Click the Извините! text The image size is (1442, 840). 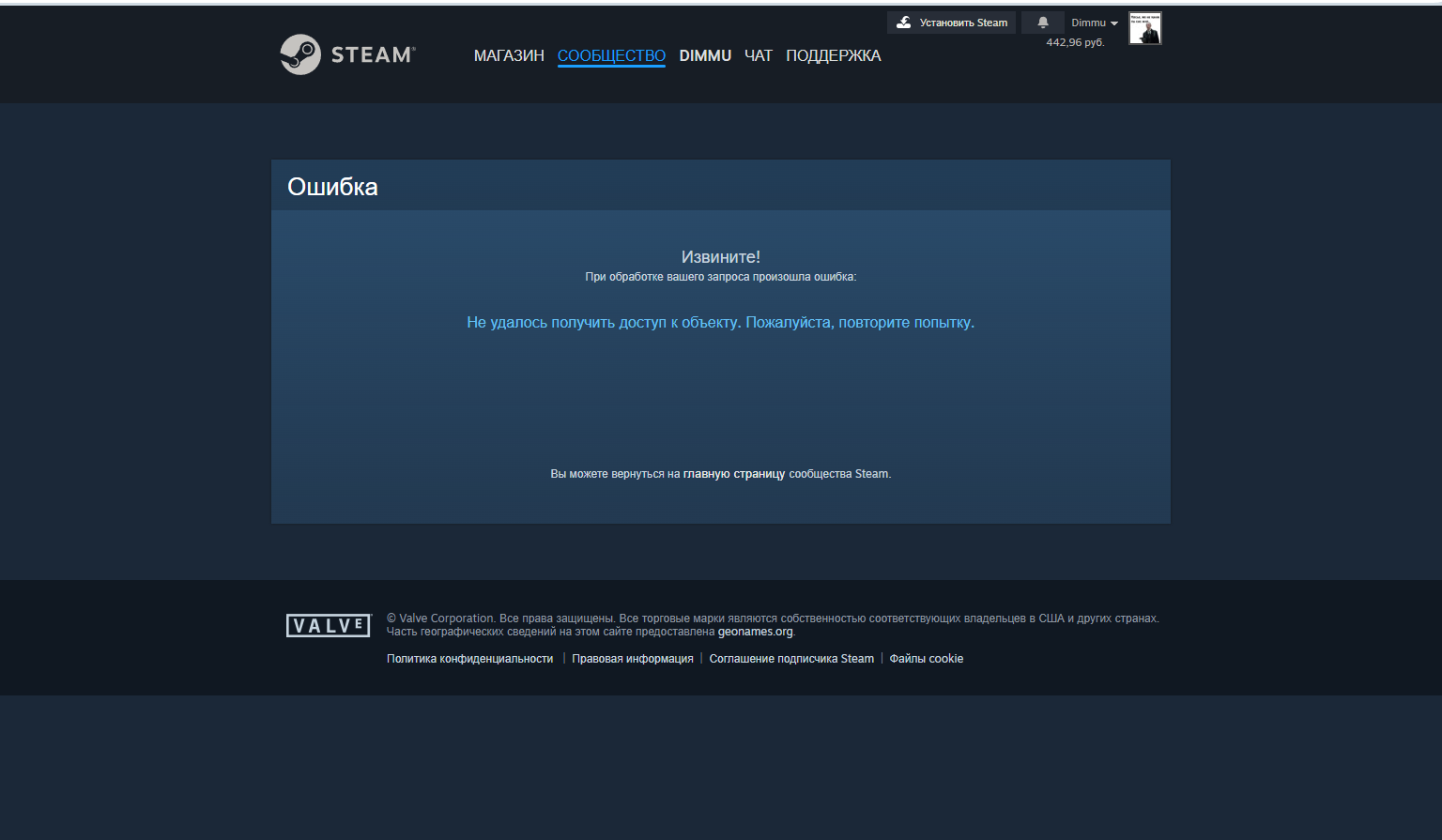pyautogui.click(x=721, y=256)
